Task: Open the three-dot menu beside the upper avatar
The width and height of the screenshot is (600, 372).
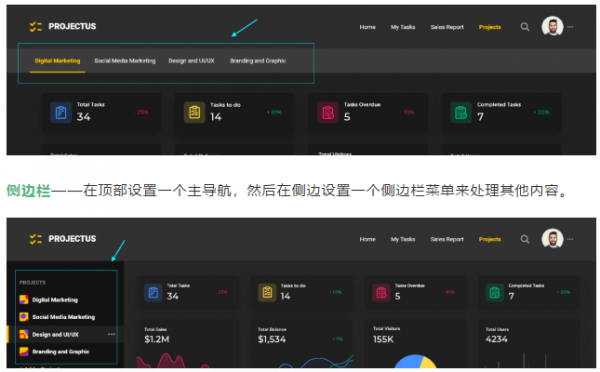Action: tap(570, 27)
